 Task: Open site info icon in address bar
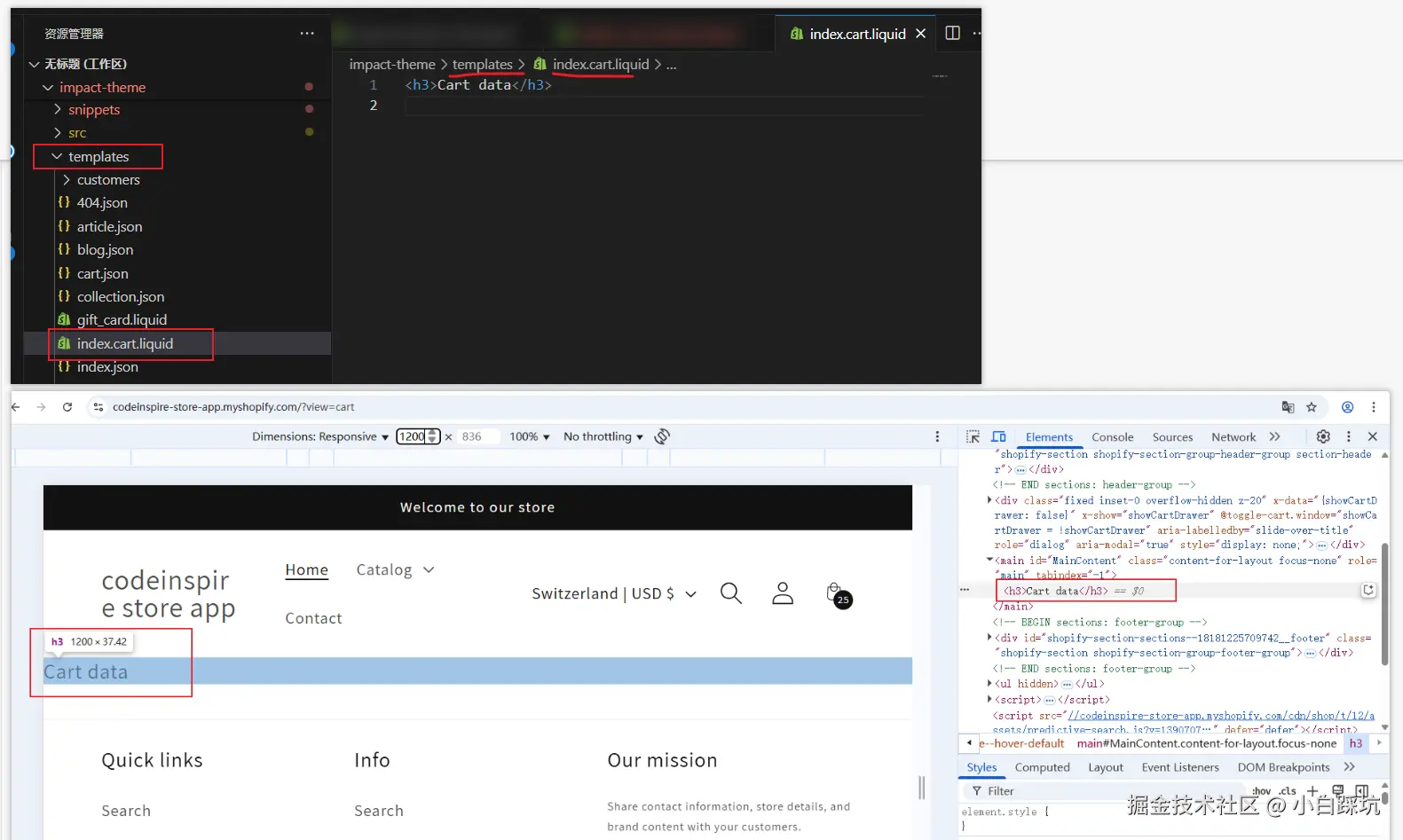pyautogui.click(x=98, y=407)
